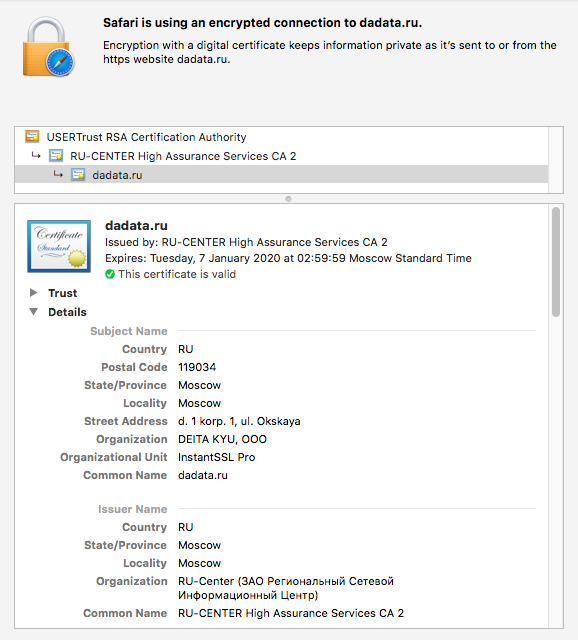This screenshot has height=640, width=578.
Task: Collapse the Details disclosure triangle
Action: coord(33,312)
